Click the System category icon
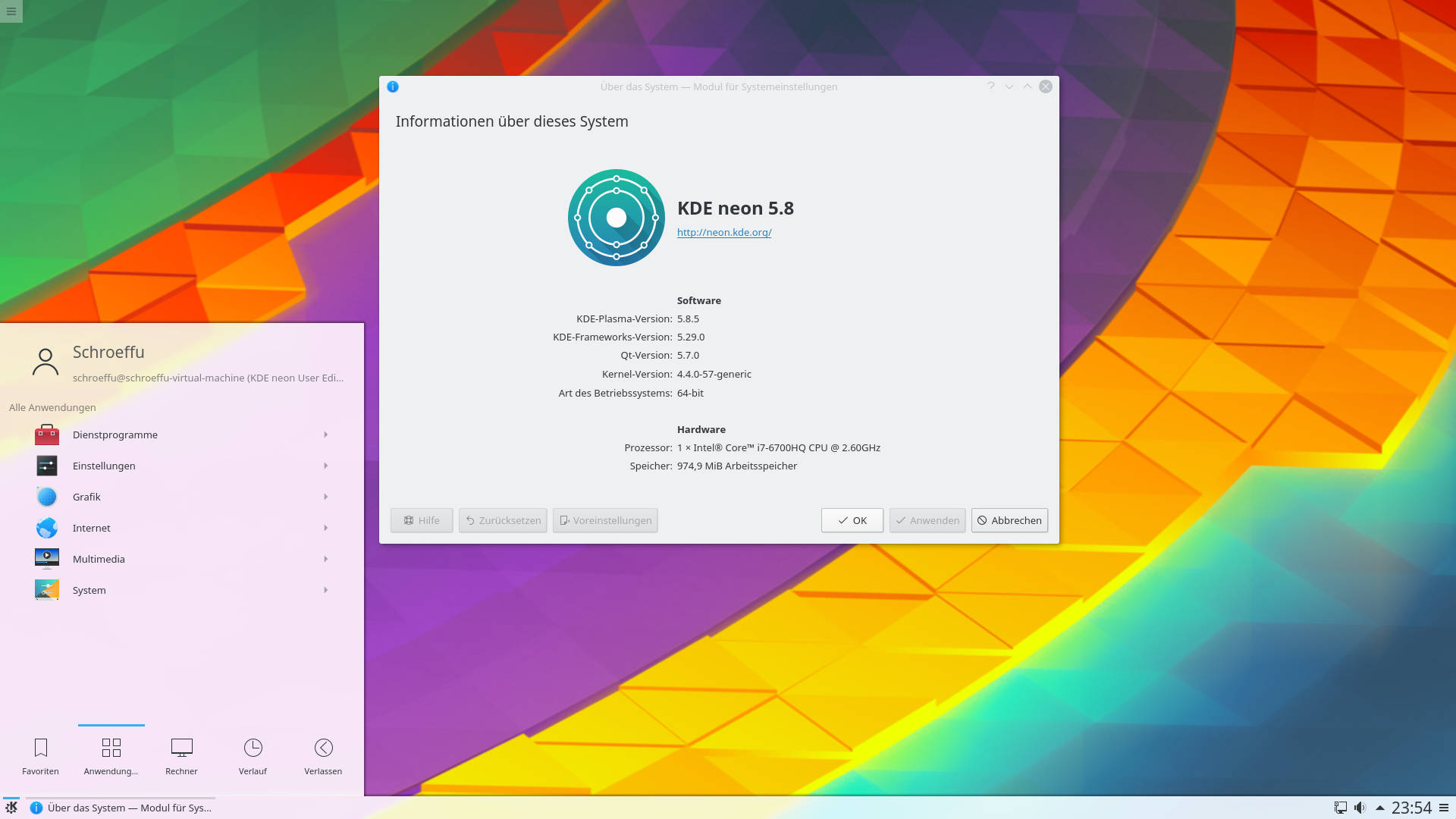The height and width of the screenshot is (819, 1456). pos(47,590)
